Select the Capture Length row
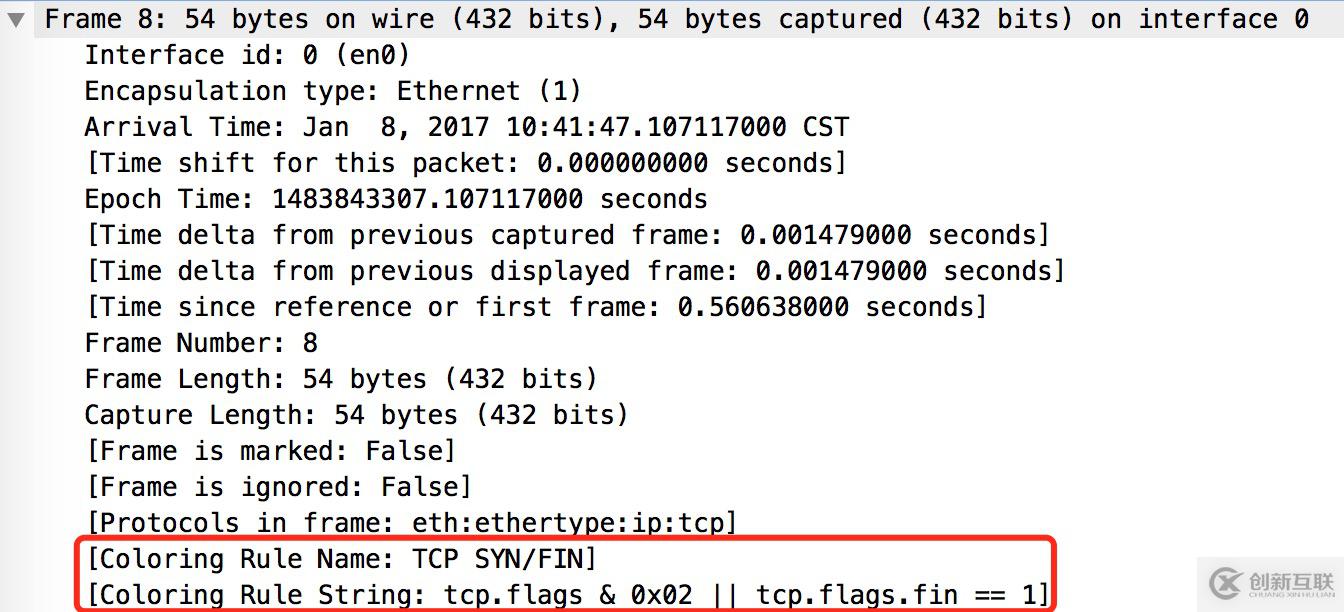Viewport: 1344px width, 612px height. [x=355, y=415]
